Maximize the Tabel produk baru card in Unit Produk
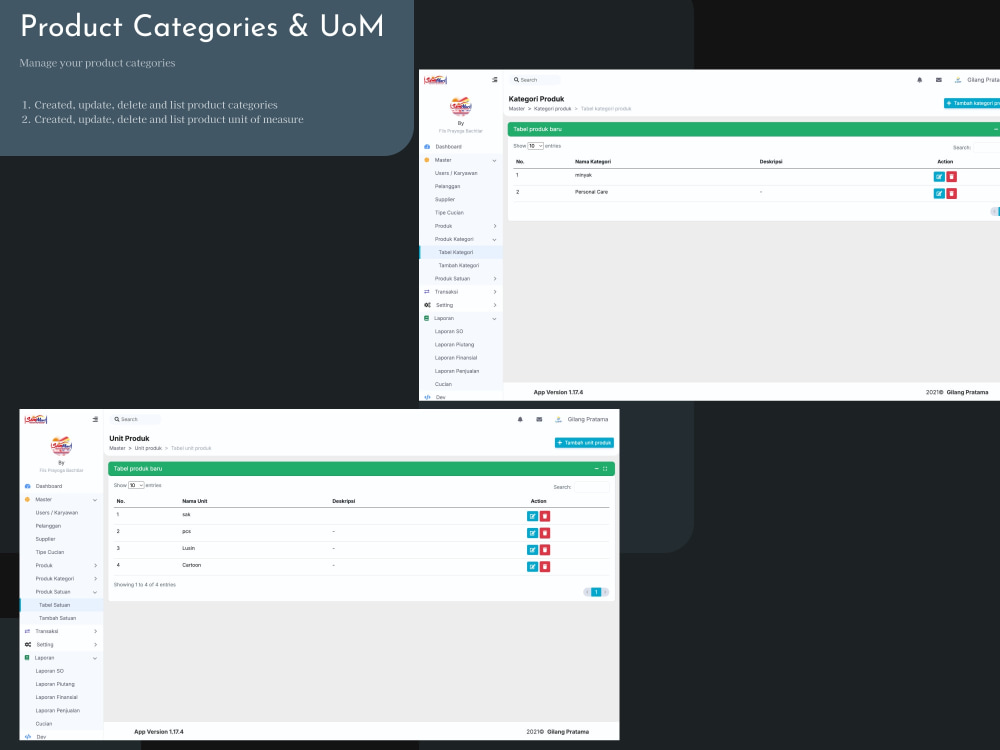Image resolution: width=1000 pixels, height=750 pixels. tap(605, 469)
